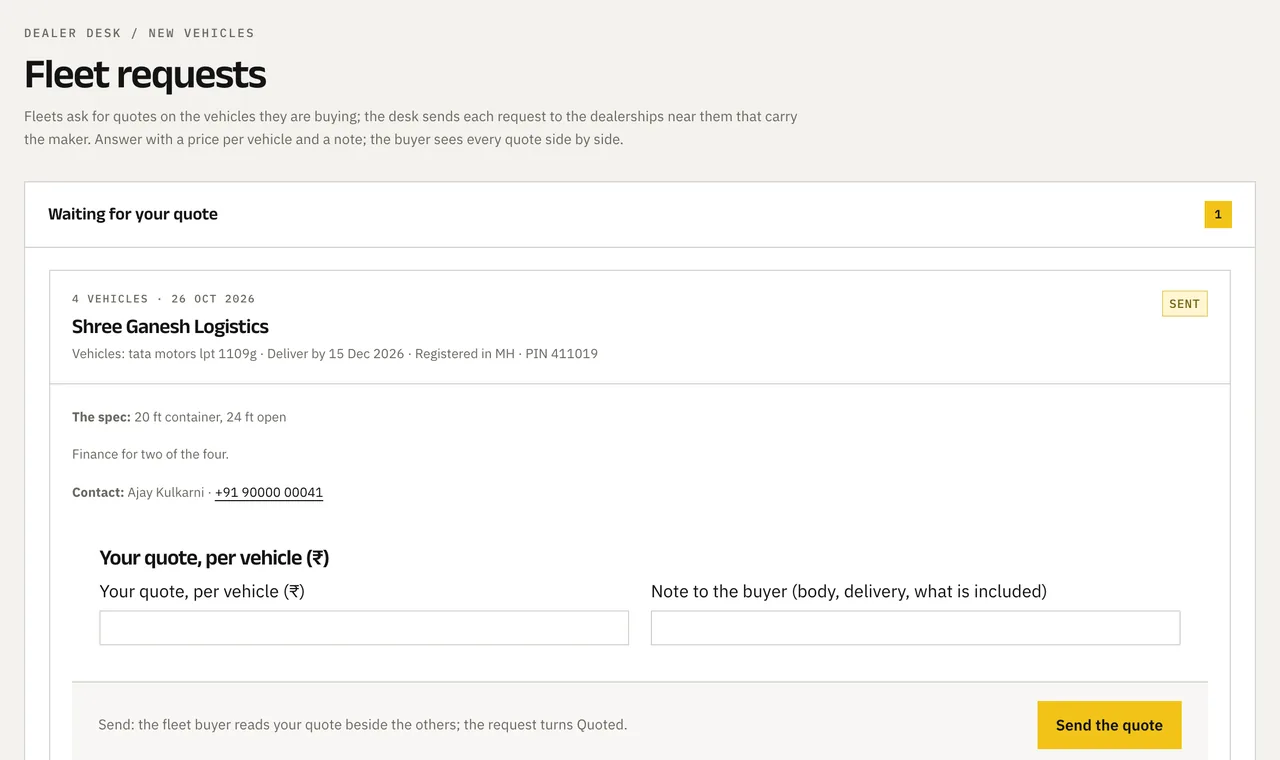1280x760 pixels.
Task: Click the Send explanation about request turning Quoted
Action: tap(363, 725)
